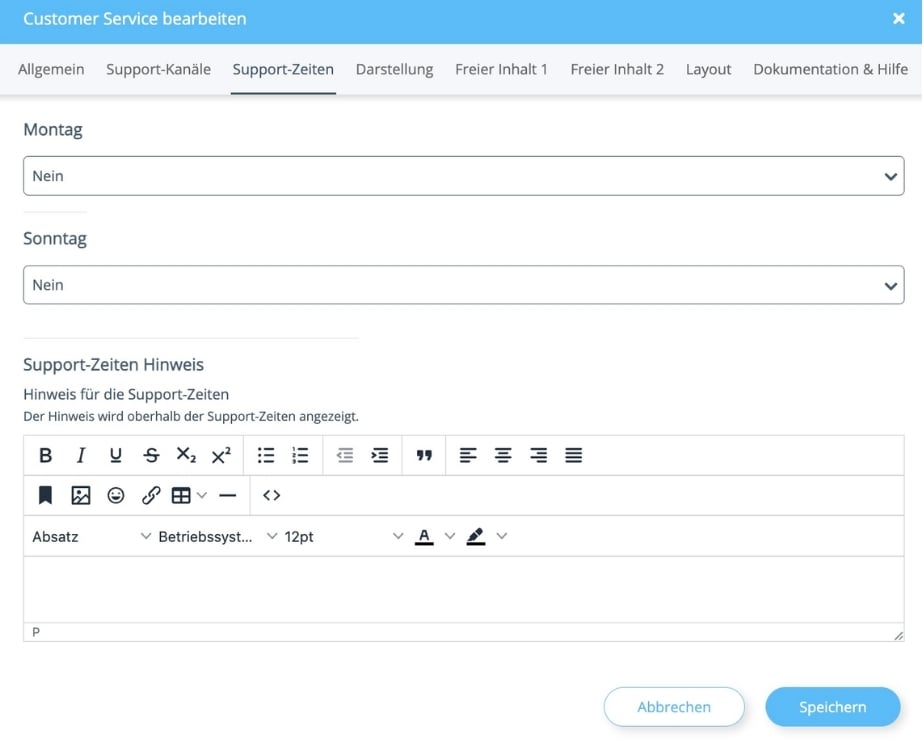Apply strikethrough formatting
Viewport: 924px width, 752px height.
151,456
